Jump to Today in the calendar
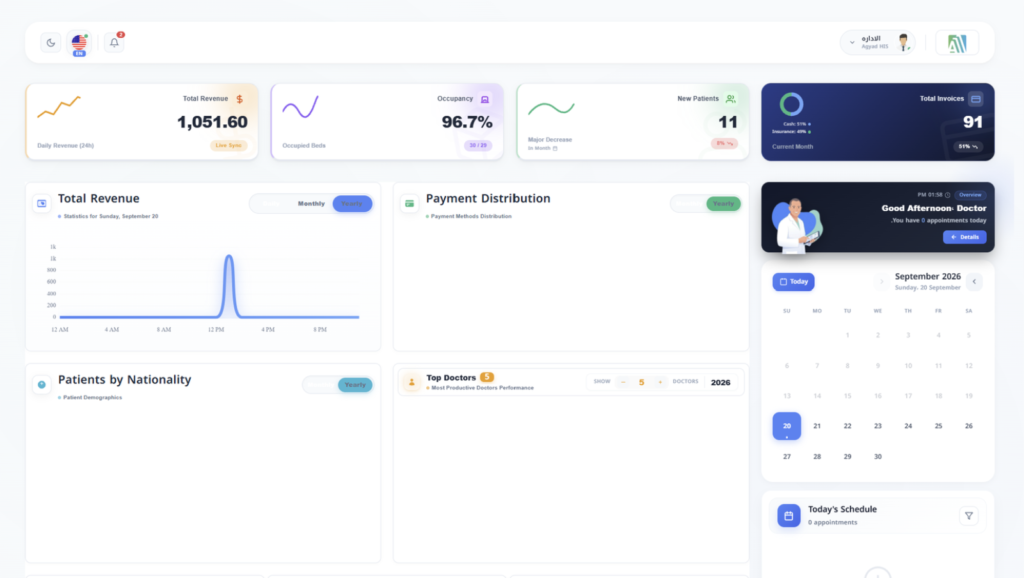 793,281
